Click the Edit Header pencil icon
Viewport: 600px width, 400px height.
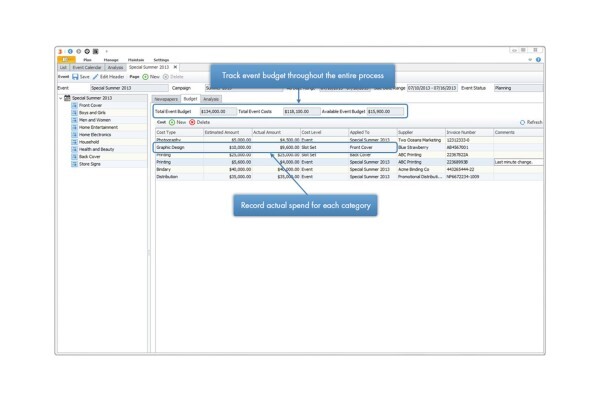click(95, 77)
